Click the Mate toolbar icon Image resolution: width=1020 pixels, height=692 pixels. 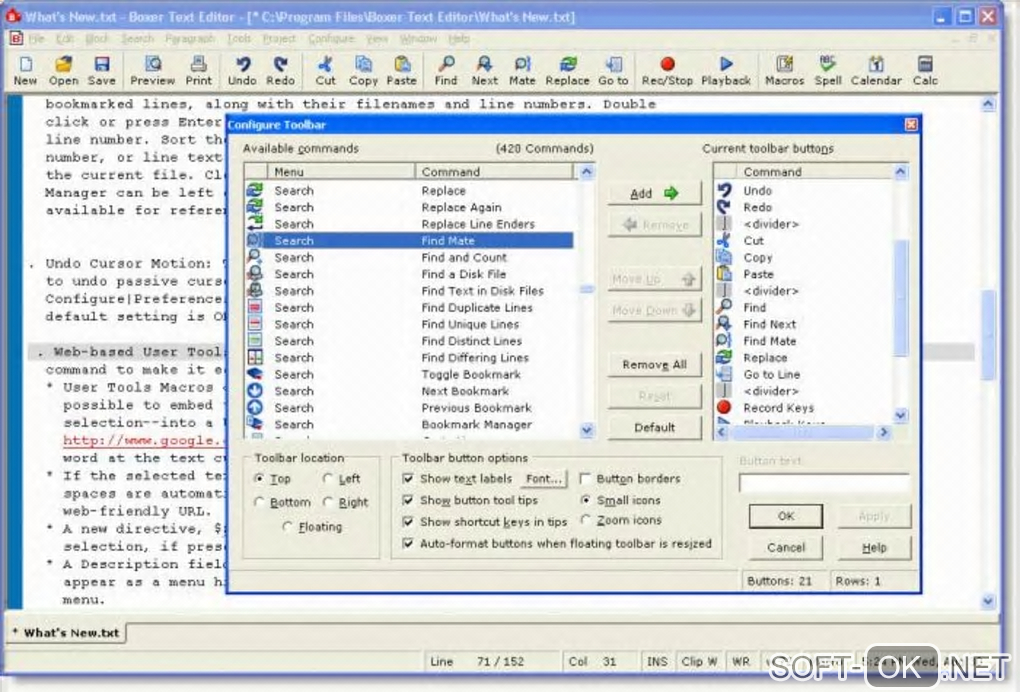[522, 69]
